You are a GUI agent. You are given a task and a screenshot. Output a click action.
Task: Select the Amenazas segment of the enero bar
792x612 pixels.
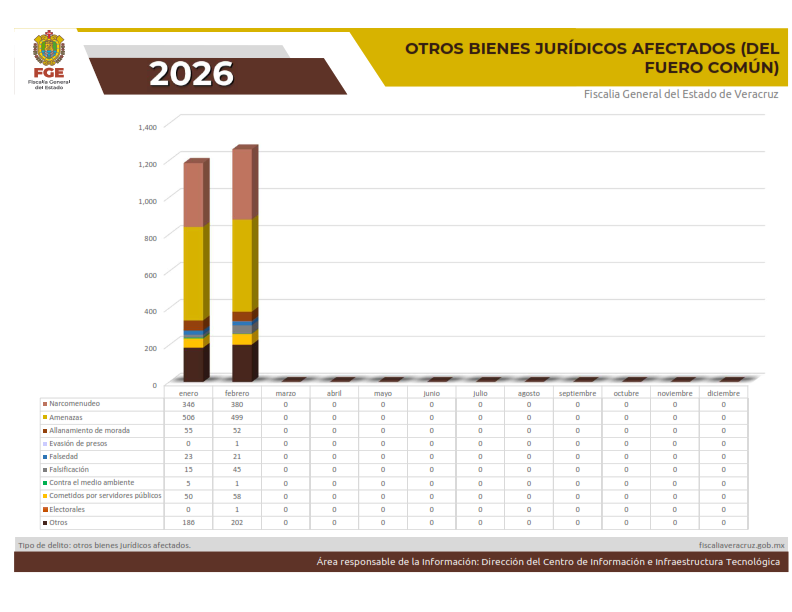(x=193, y=272)
